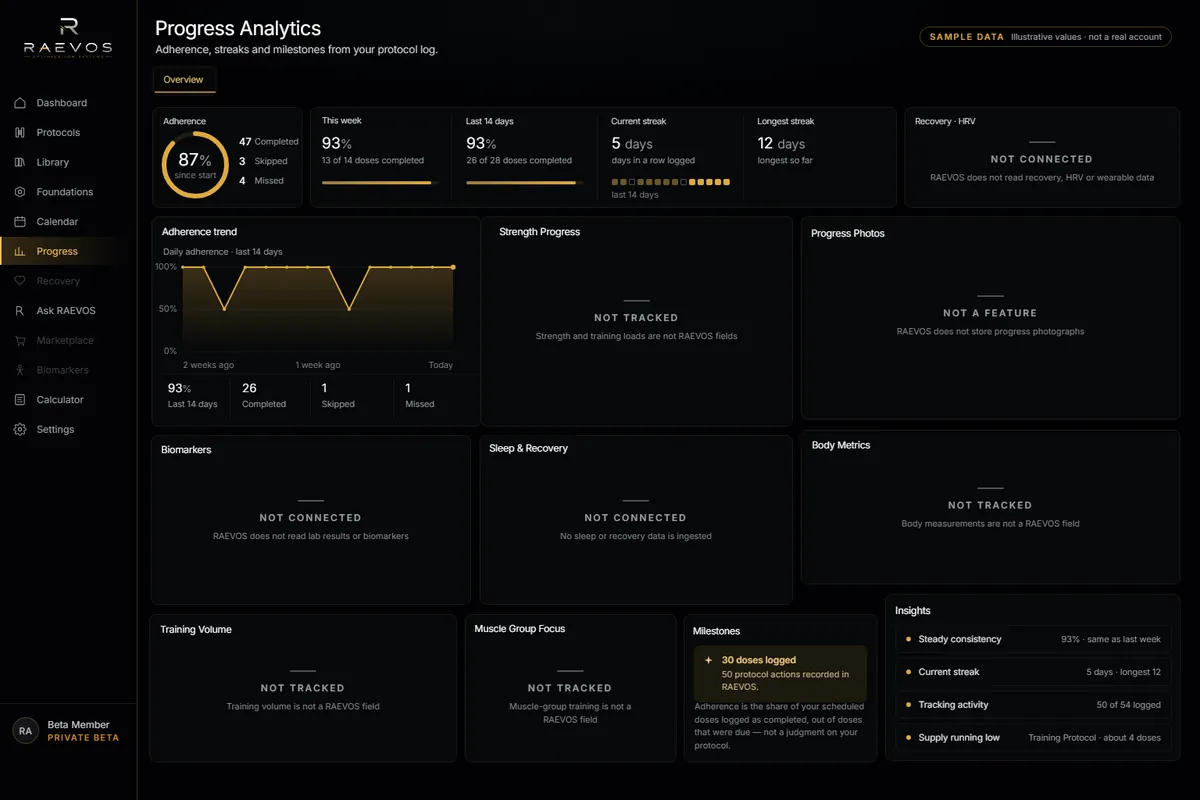Click the Calendar sidebar icon

[20, 221]
